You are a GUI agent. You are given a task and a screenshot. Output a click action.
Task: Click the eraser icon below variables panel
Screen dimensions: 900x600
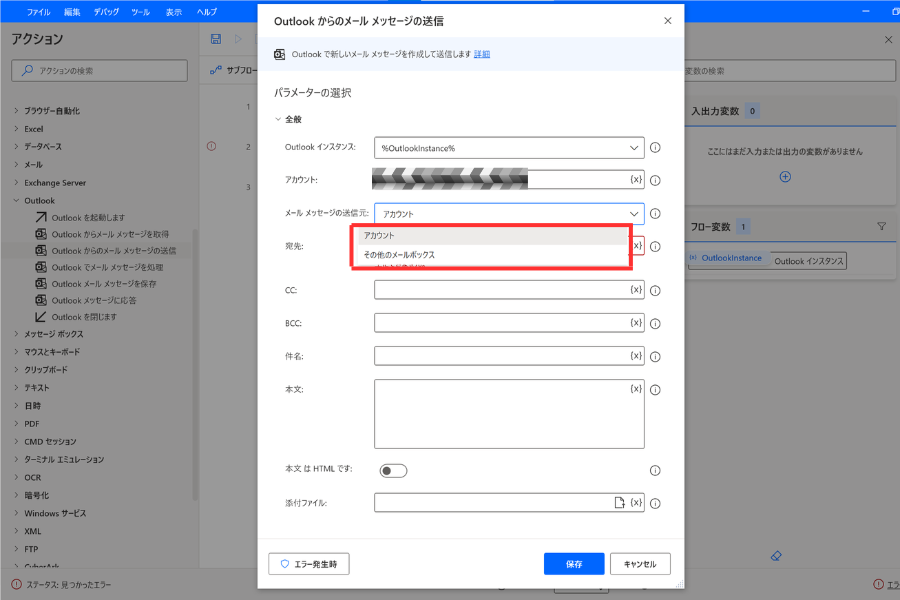pyautogui.click(x=776, y=556)
